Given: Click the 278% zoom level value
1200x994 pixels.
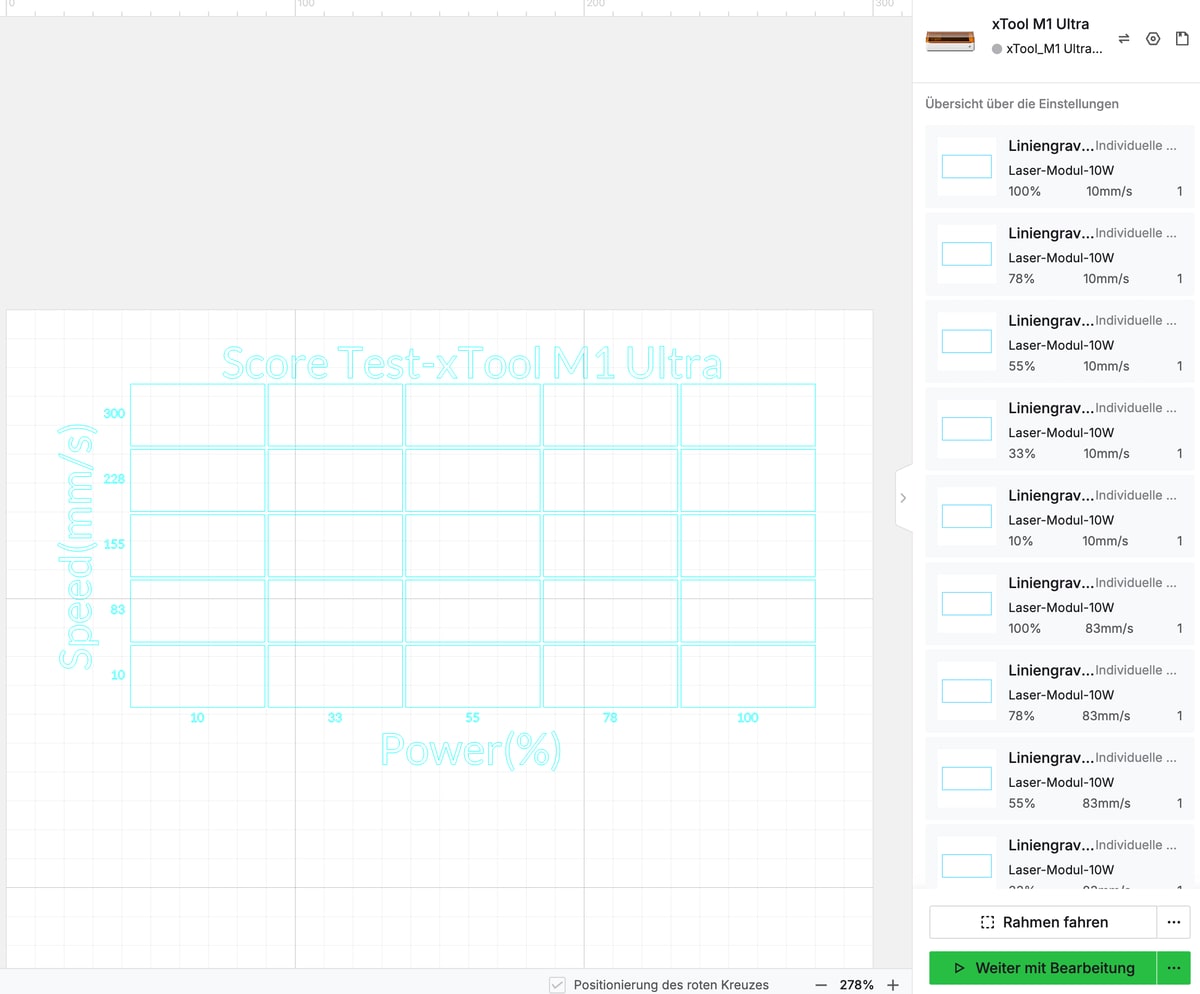Looking at the screenshot, I should [x=856, y=985].
